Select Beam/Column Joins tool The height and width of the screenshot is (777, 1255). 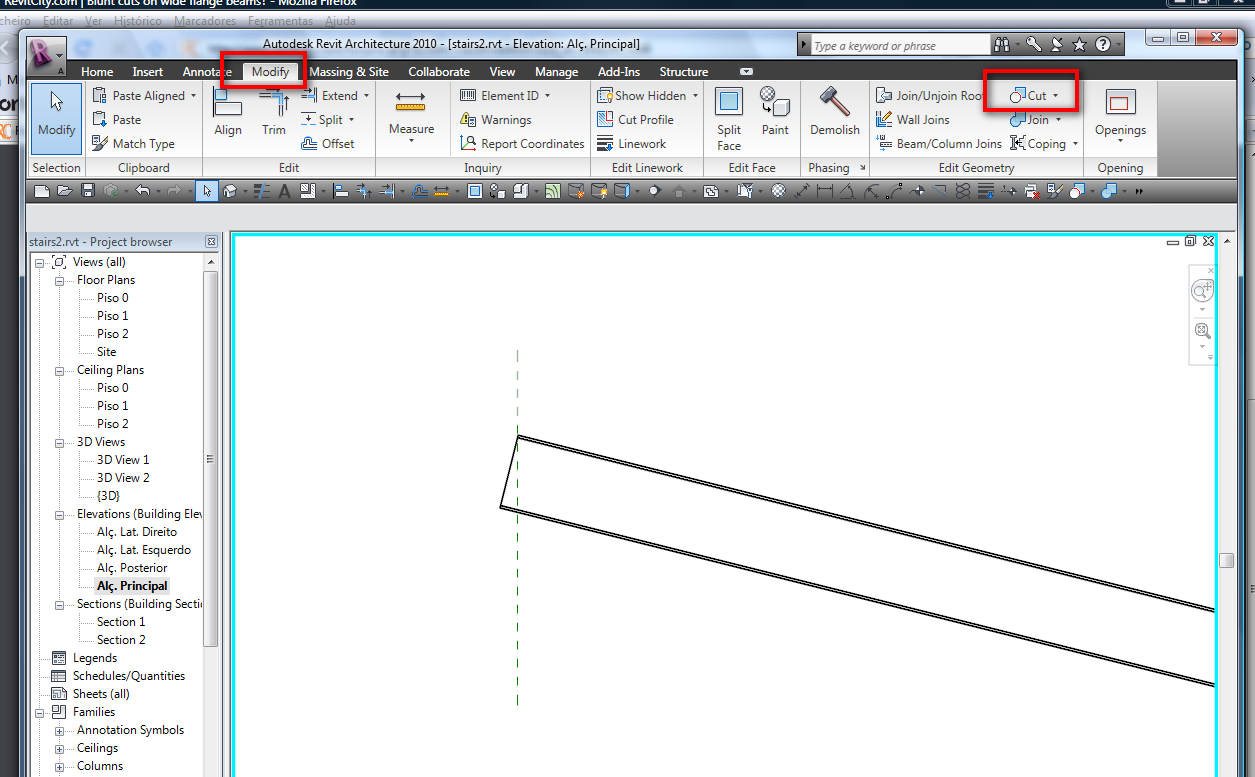(938, 144)
